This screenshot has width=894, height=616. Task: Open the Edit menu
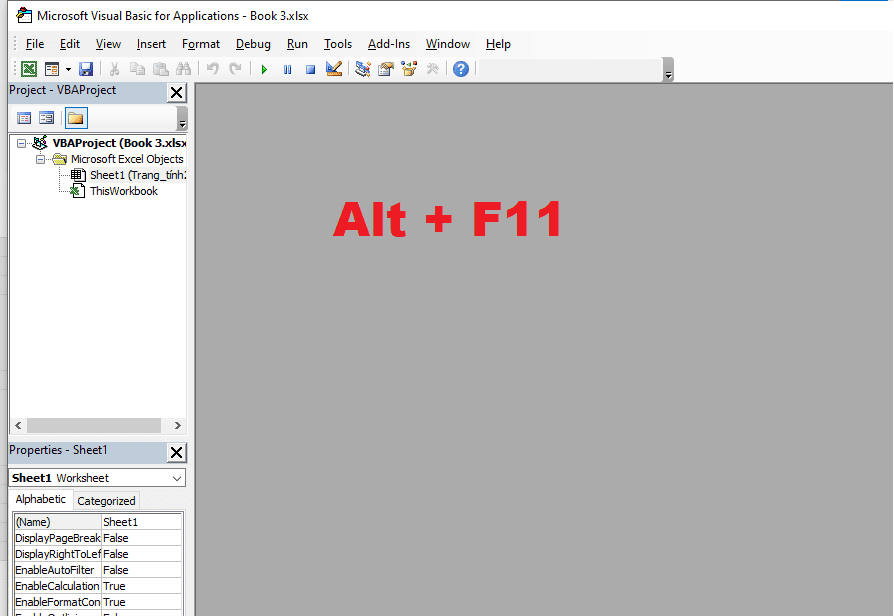pos(70,44)
